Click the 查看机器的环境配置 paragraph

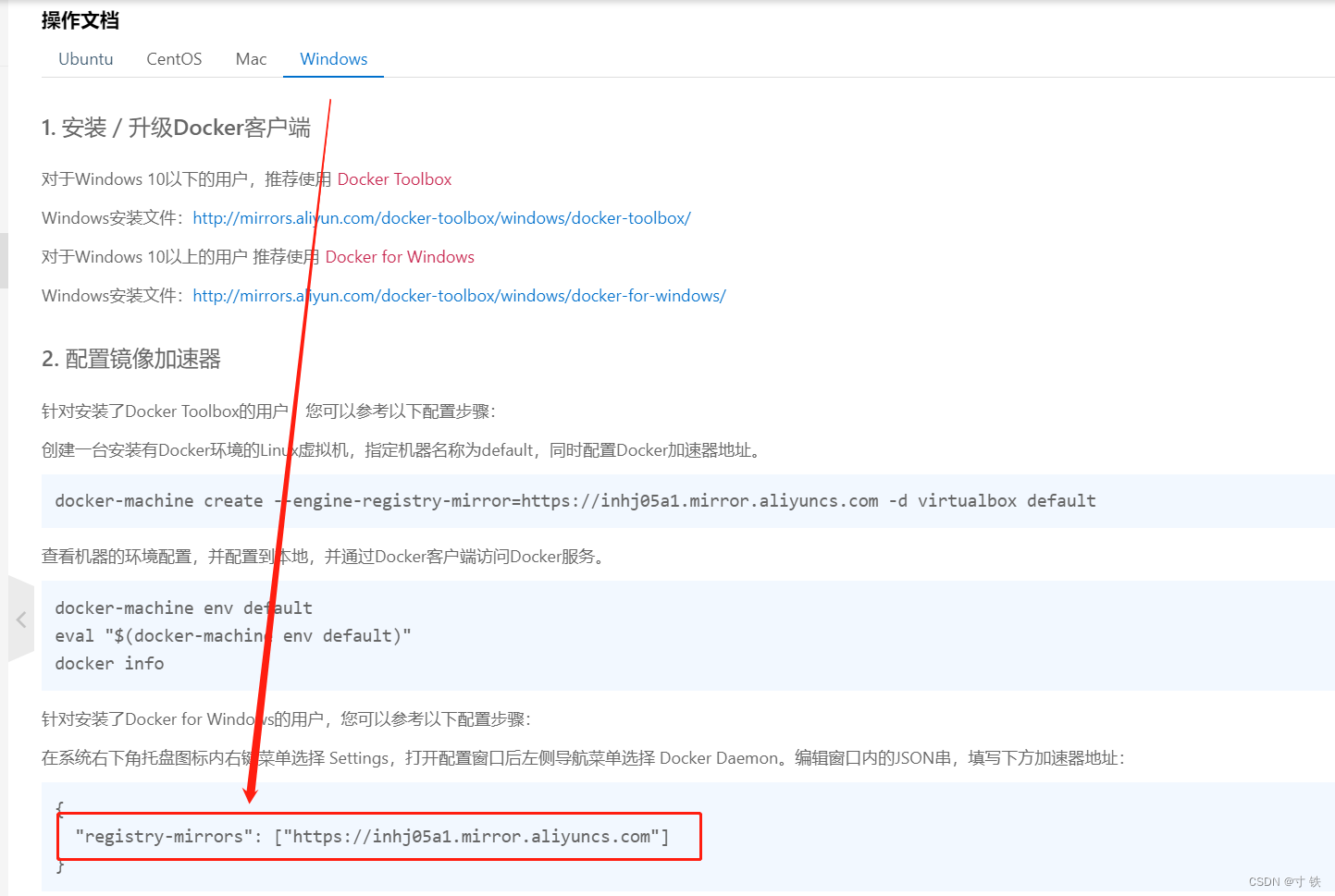[324, 557]
